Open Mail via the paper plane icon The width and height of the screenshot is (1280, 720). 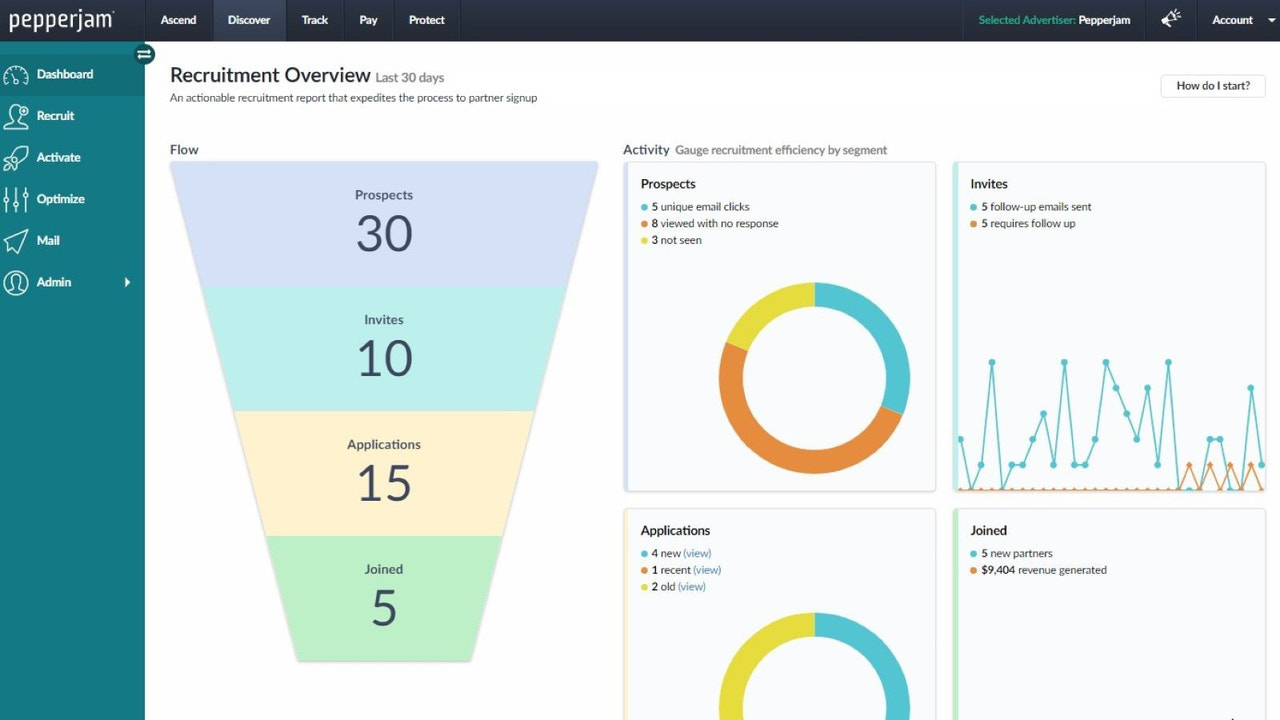(x=17, y=240)
